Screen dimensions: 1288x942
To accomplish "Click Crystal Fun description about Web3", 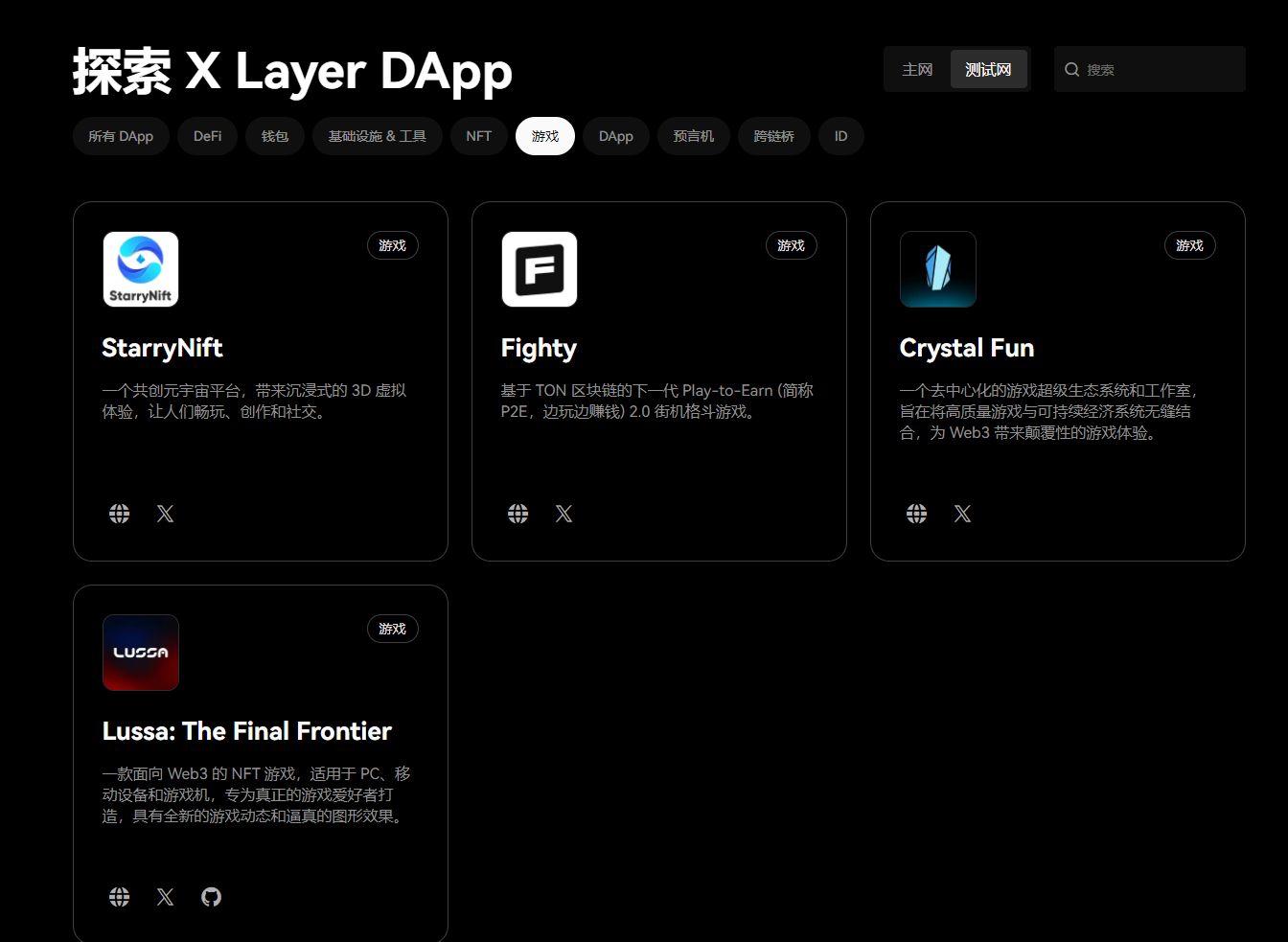I will [1049, 412].
